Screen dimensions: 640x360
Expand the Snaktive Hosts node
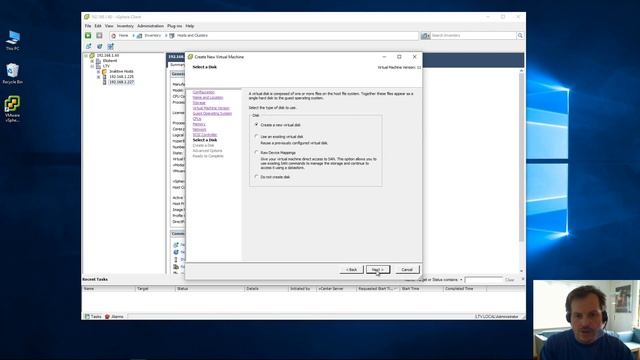(x=98, y=71)
